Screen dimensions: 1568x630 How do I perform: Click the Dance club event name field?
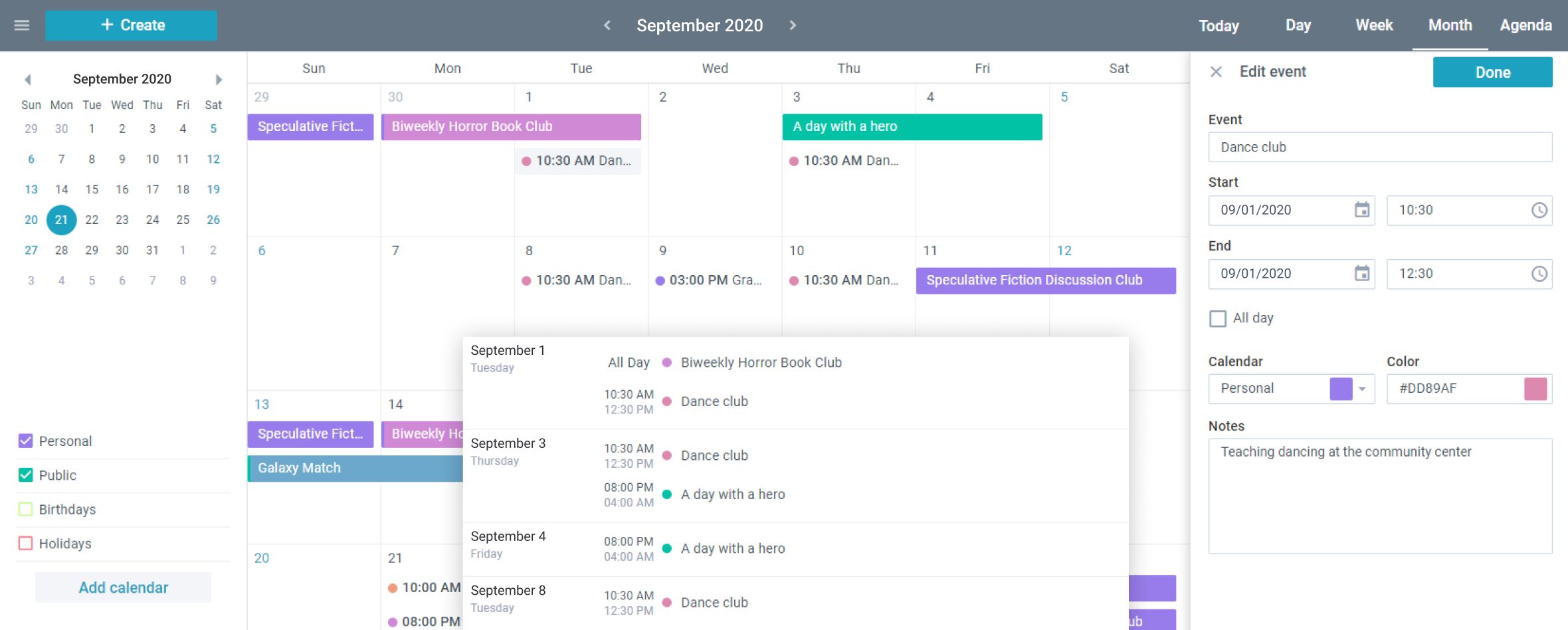point(1380,147)
